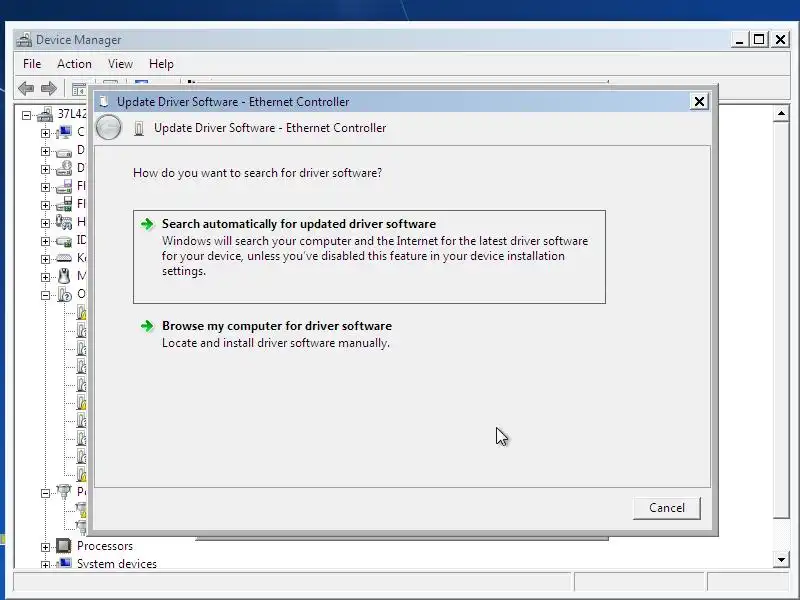Open the View menu
This screenshot has height=600, width=800.
pos(120,64)
